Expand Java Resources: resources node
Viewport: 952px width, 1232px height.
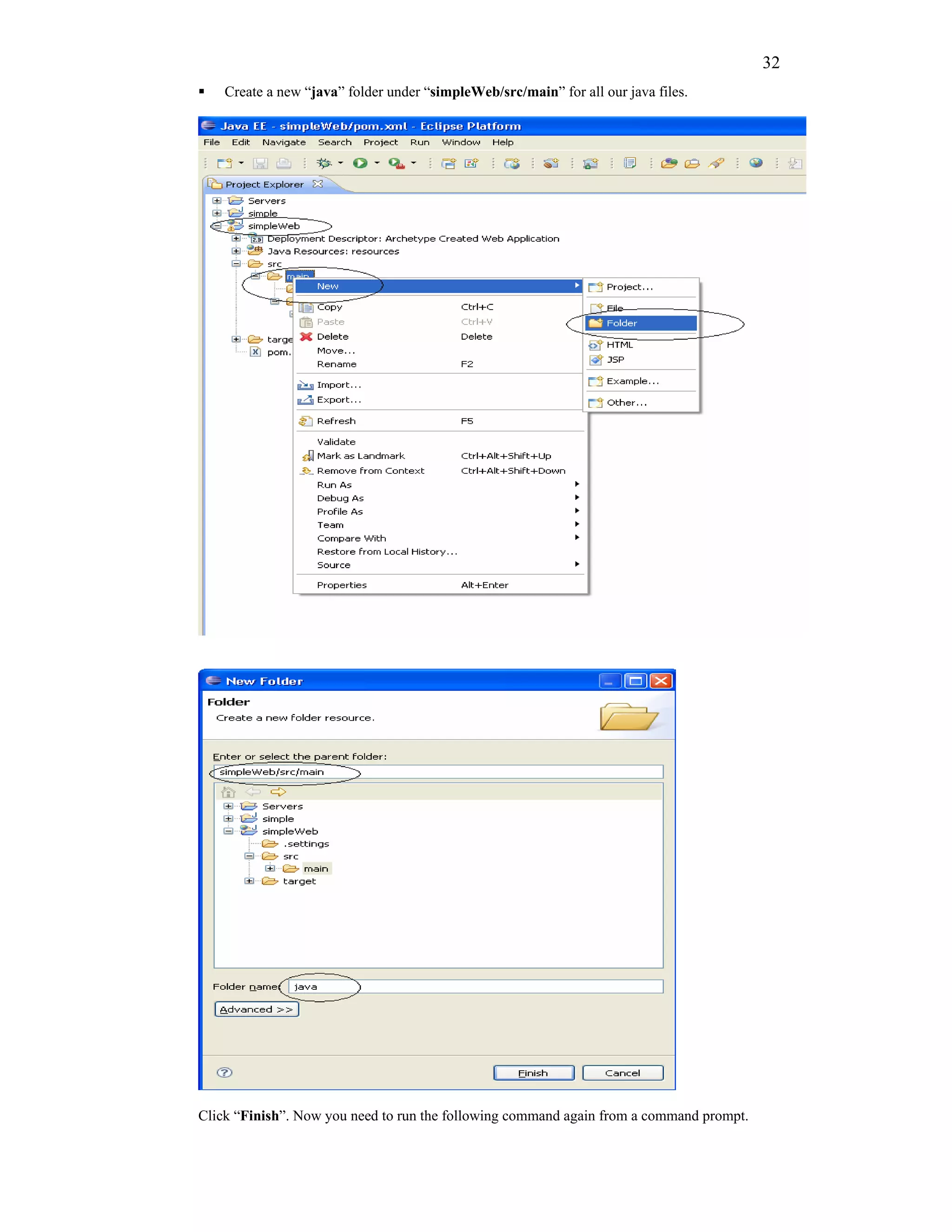(x=236, y=251)
